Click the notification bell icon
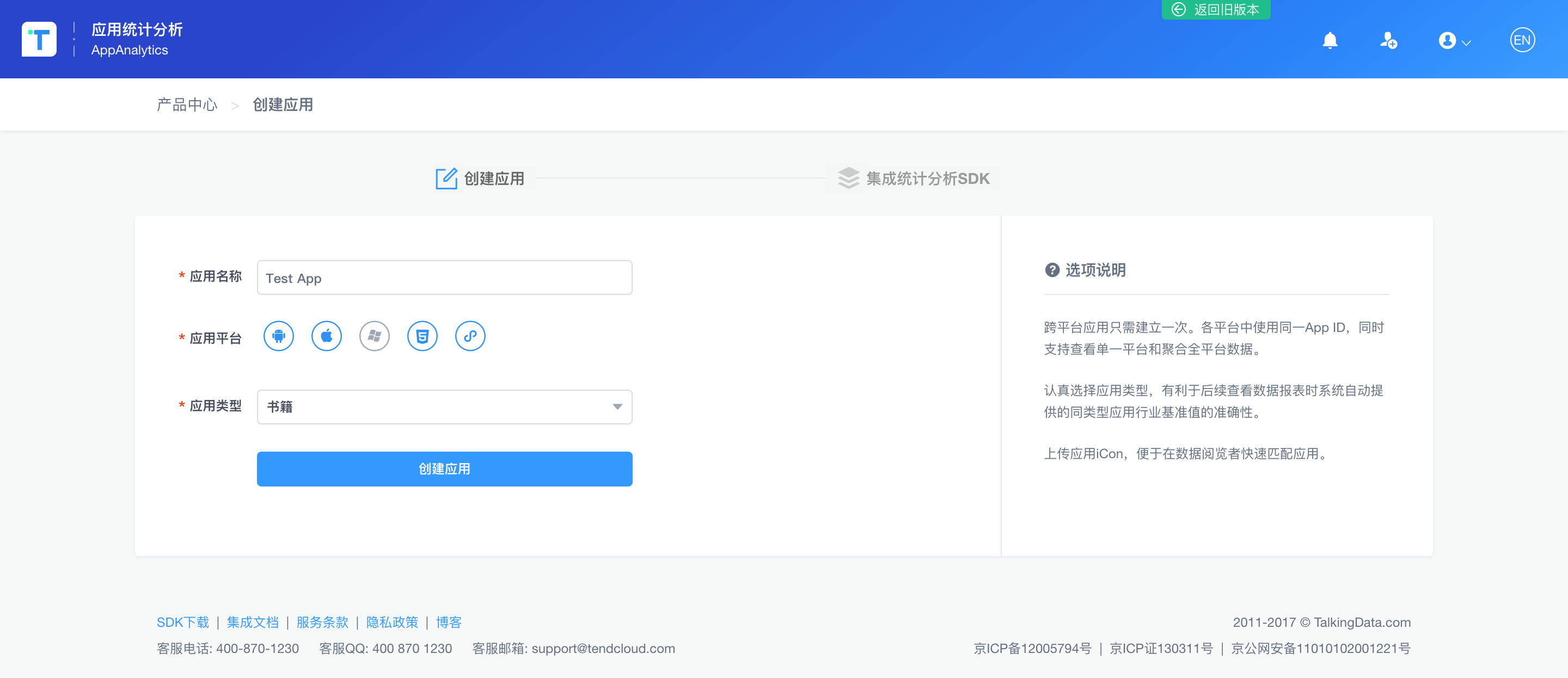The image size is (1568, 678). (1330, 39)
